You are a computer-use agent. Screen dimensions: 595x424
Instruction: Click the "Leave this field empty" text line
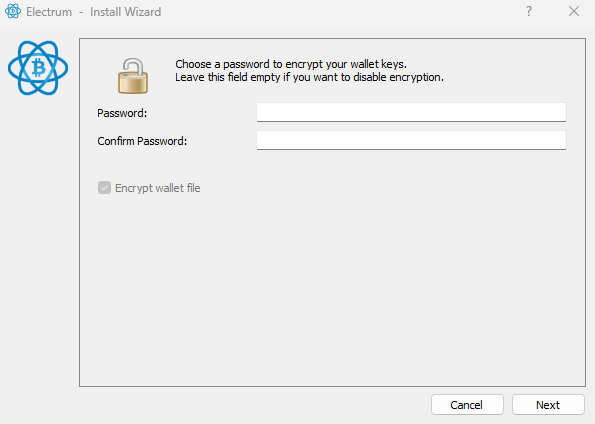[309, 77]
